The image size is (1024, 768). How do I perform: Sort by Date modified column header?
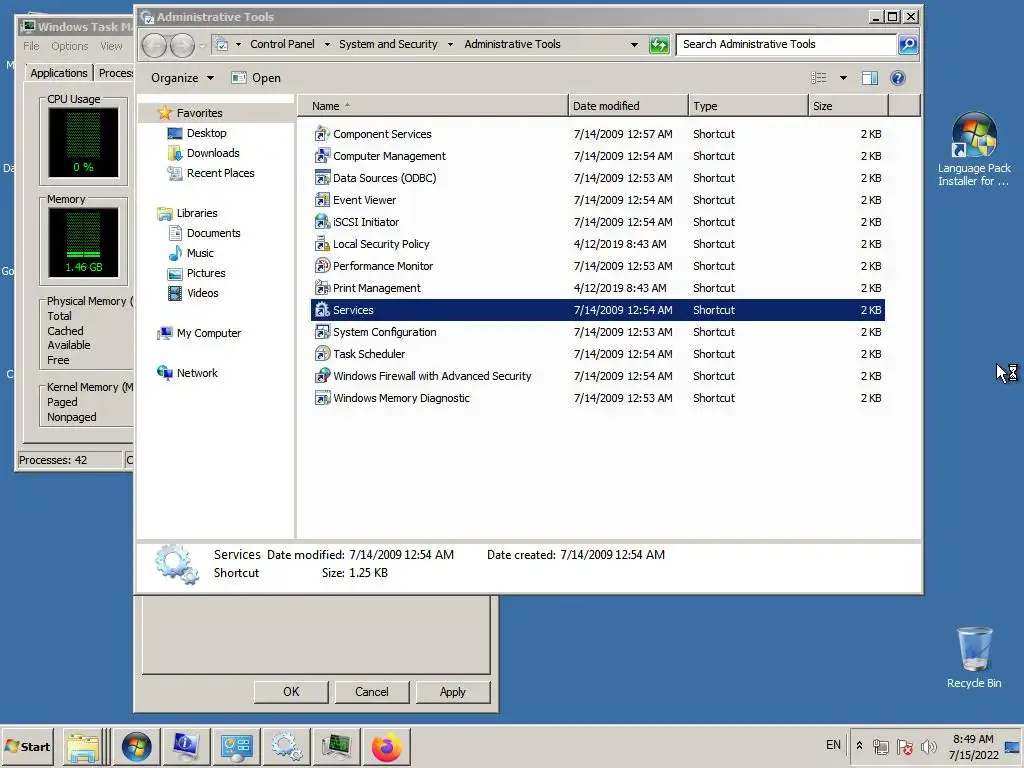click(x=628, y=106)
